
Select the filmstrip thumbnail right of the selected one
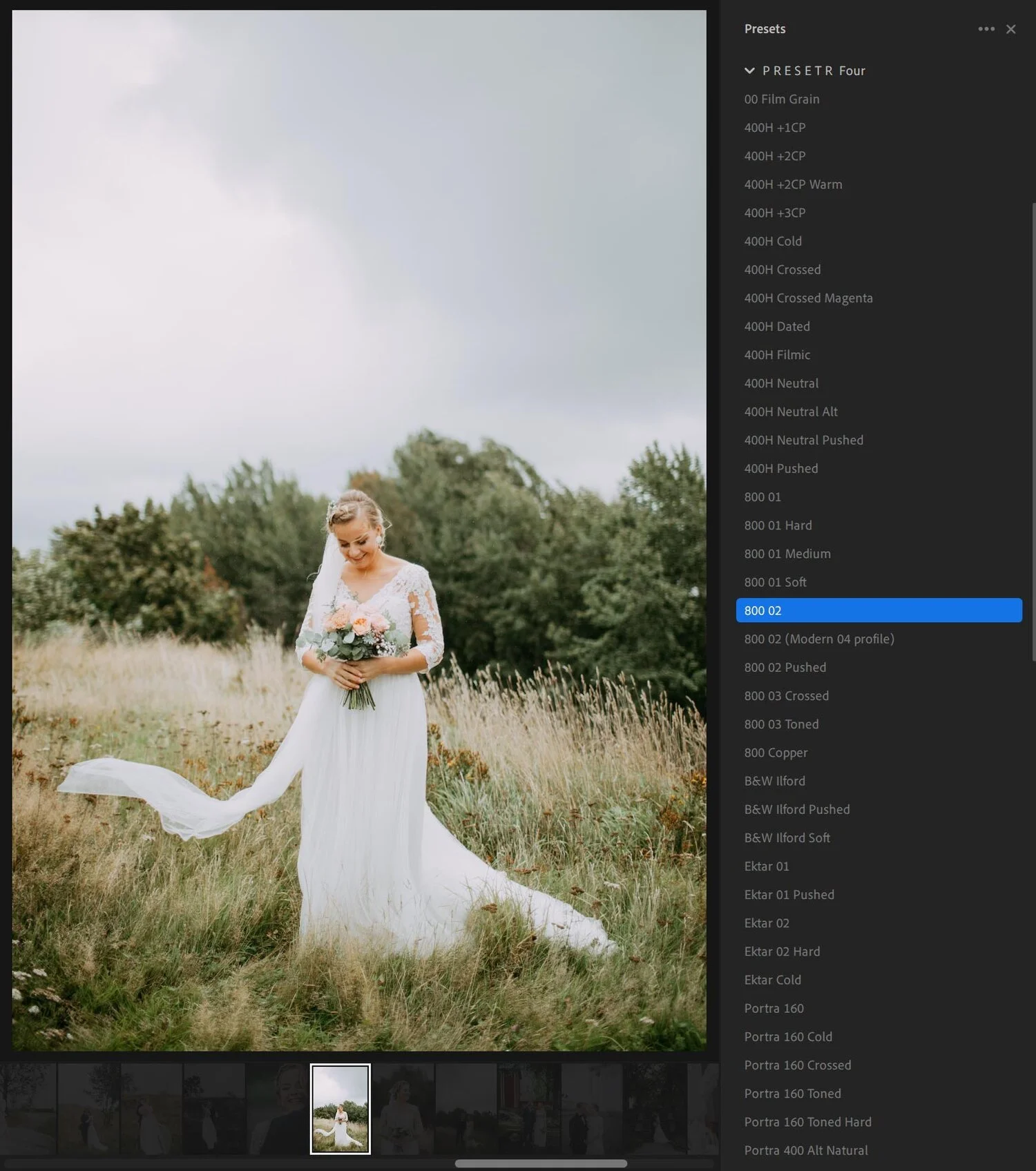pyautogui.click(x=403, y=1109)
